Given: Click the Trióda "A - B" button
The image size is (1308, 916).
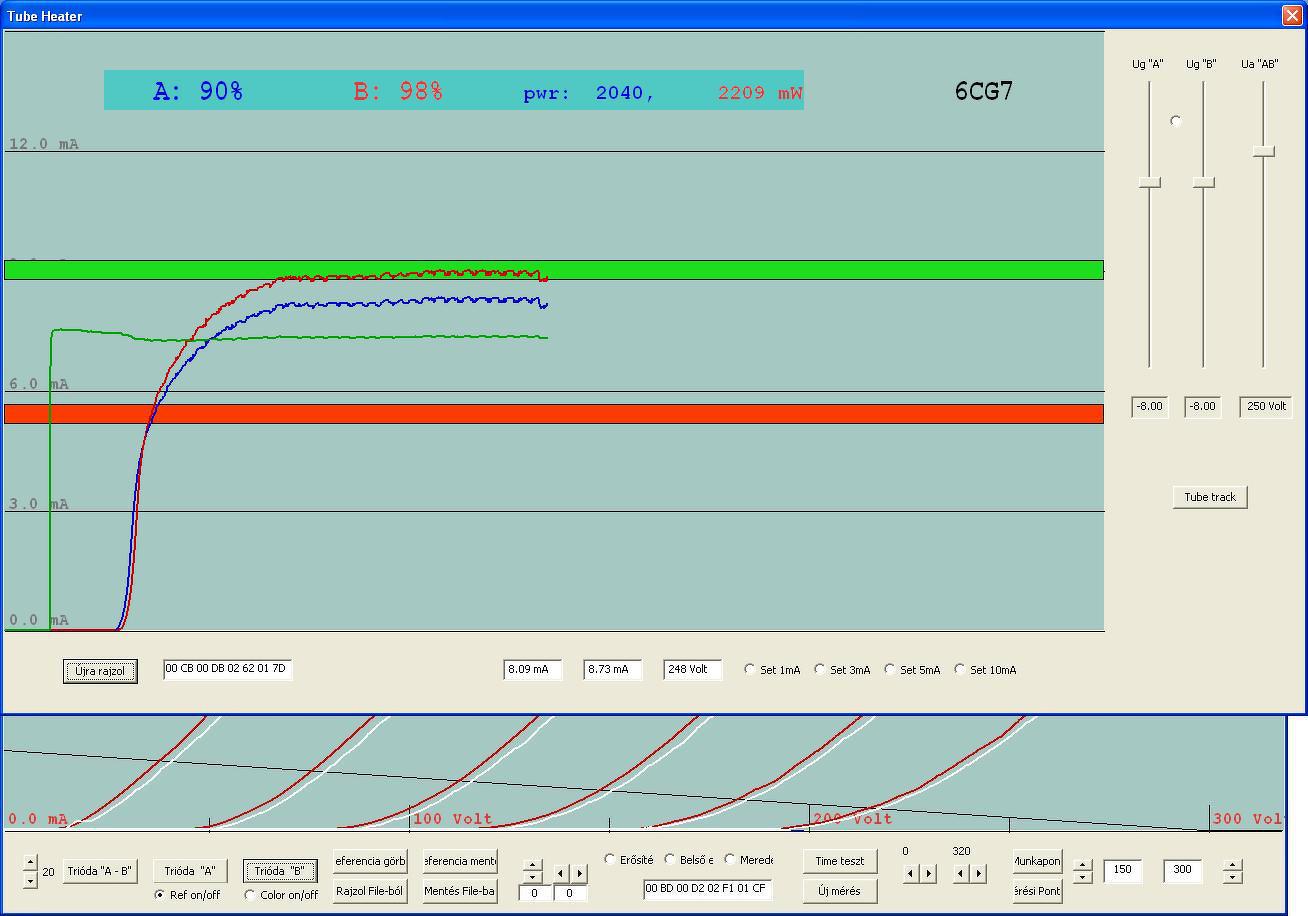Looking at the screenshot, I should click(100, 871).
